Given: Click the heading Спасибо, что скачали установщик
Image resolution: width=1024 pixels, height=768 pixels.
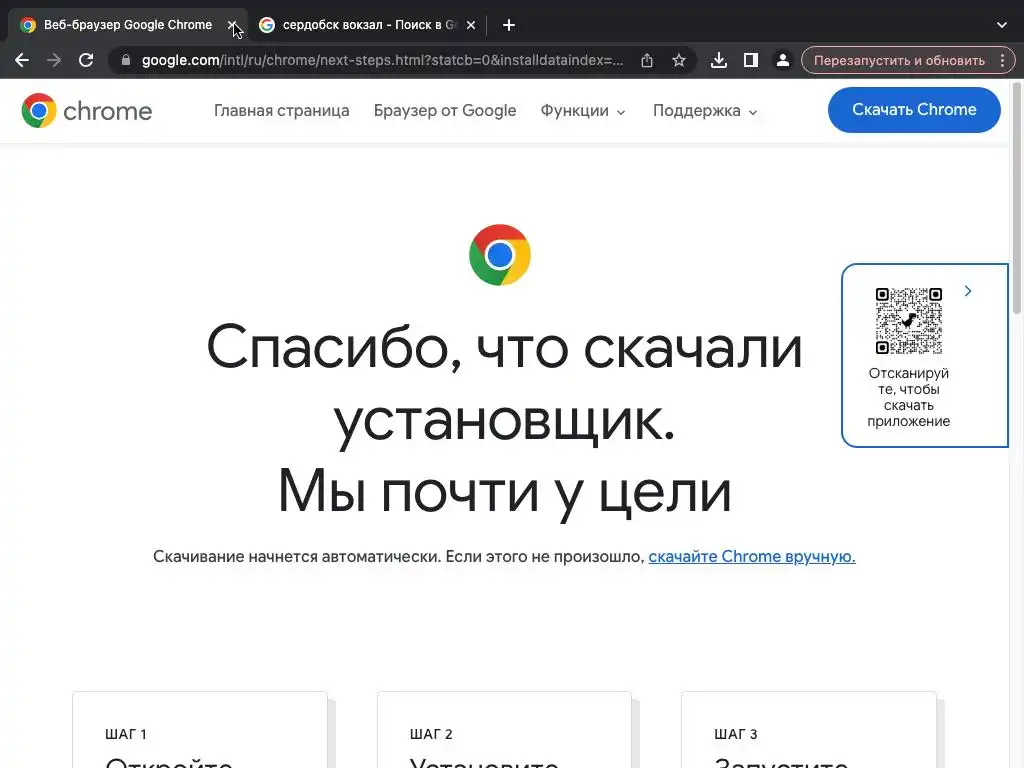Looking at the screenshot, I should [x=504, y=385].
